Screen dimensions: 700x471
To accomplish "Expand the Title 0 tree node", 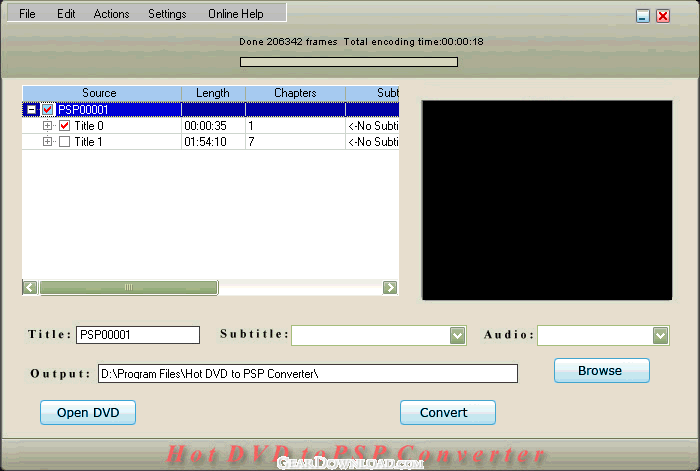I will tap(47, 125).
